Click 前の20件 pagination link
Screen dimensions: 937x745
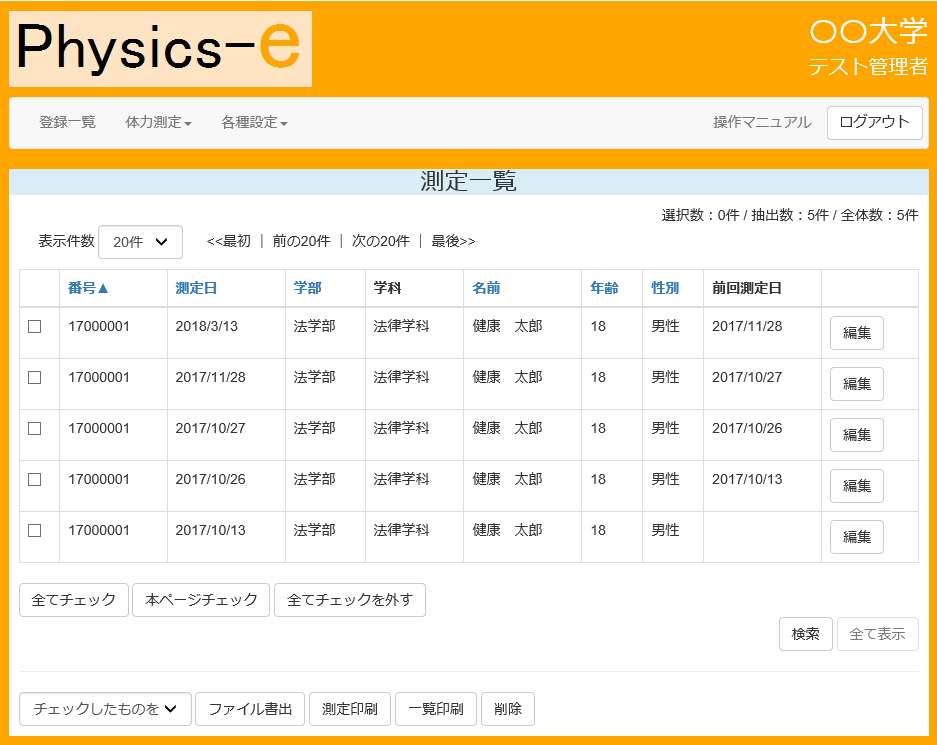coord(301,241)
